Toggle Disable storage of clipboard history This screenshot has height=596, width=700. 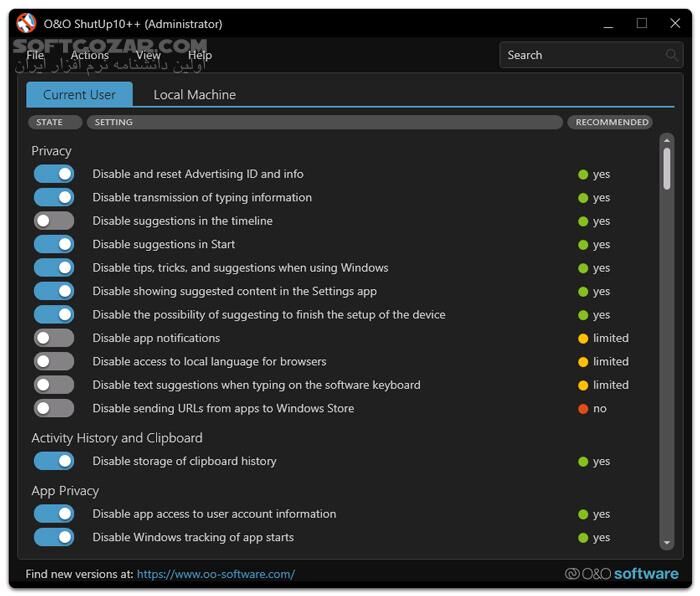tap(54, 461)
